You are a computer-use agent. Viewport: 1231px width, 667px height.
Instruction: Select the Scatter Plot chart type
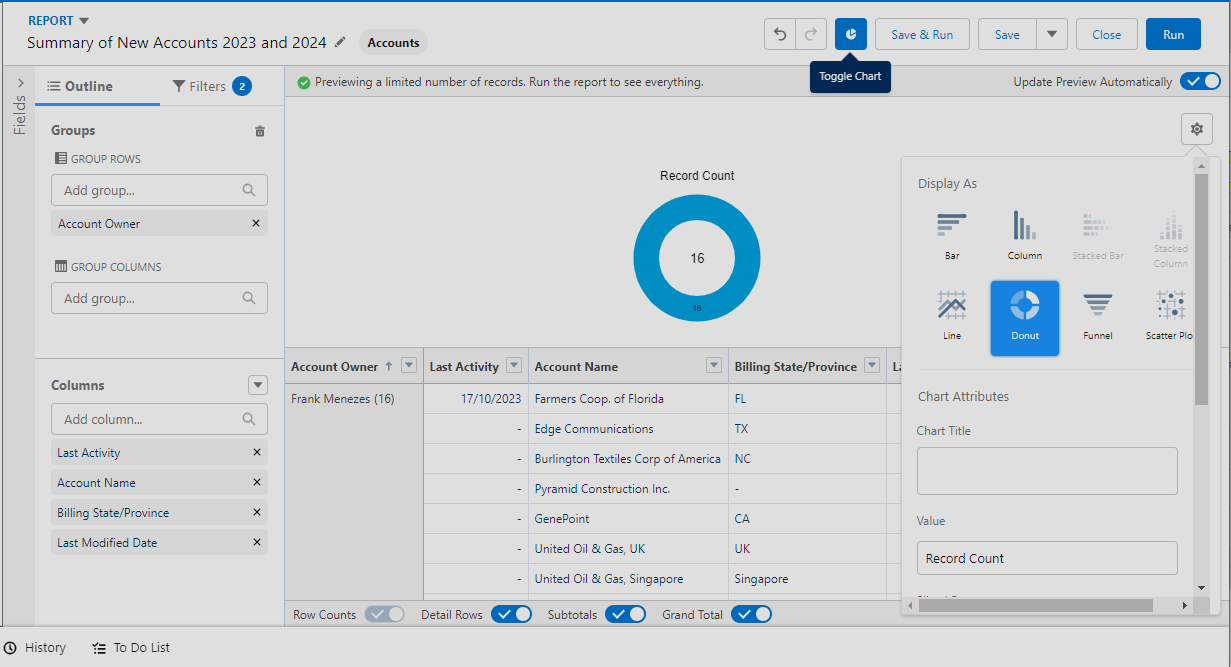pos(1169,317)
